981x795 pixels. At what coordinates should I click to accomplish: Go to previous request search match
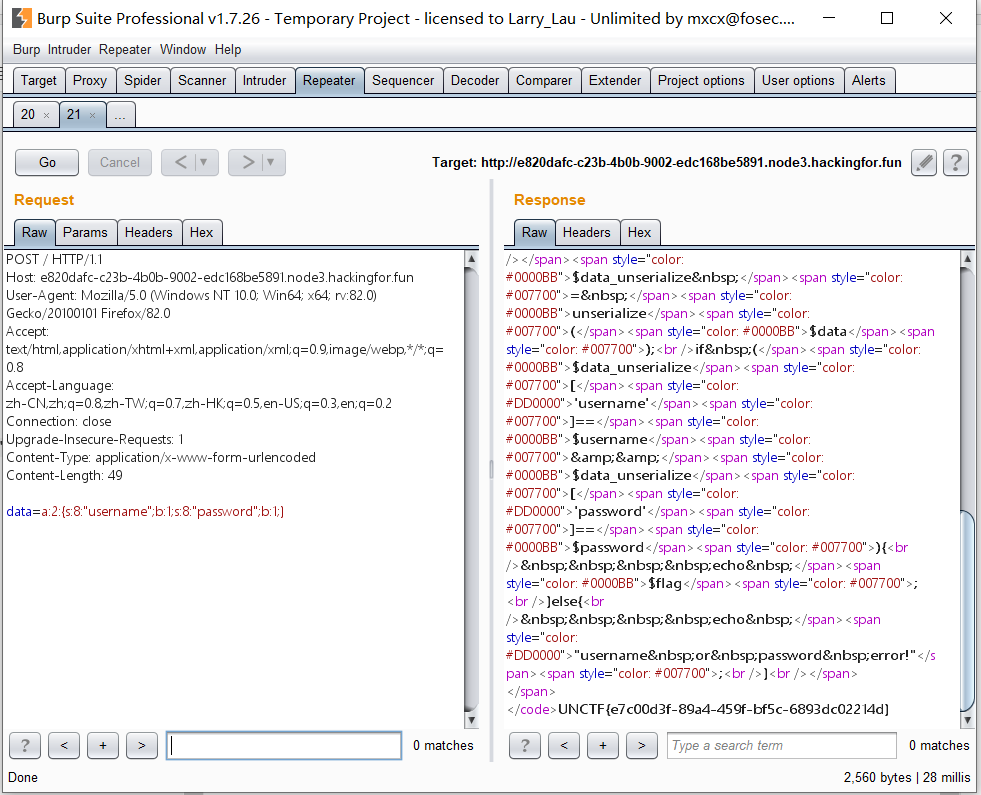pos(64,746)
